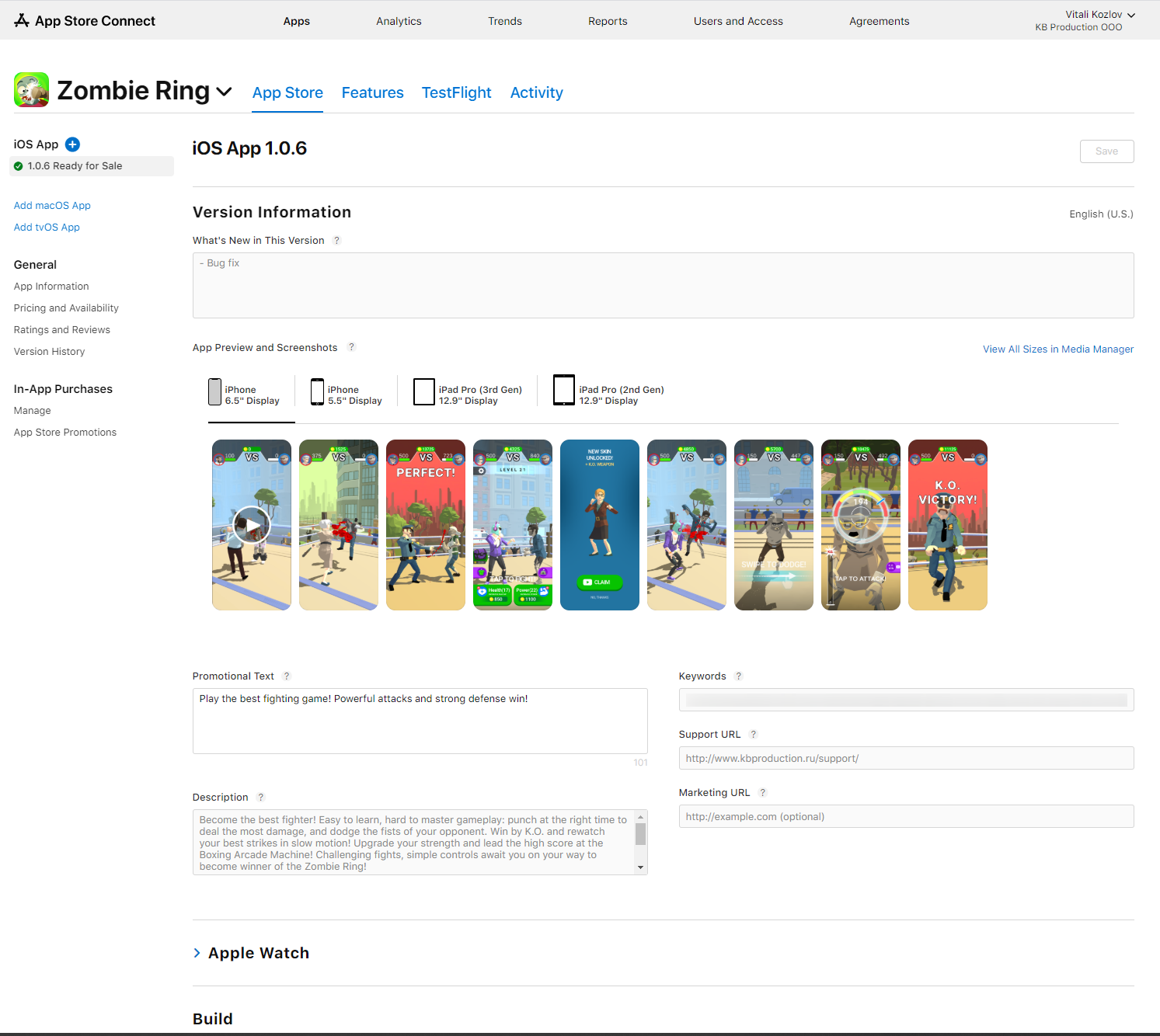
Task: Go to Trends in top navigation
Action: (x=505, y=21)
